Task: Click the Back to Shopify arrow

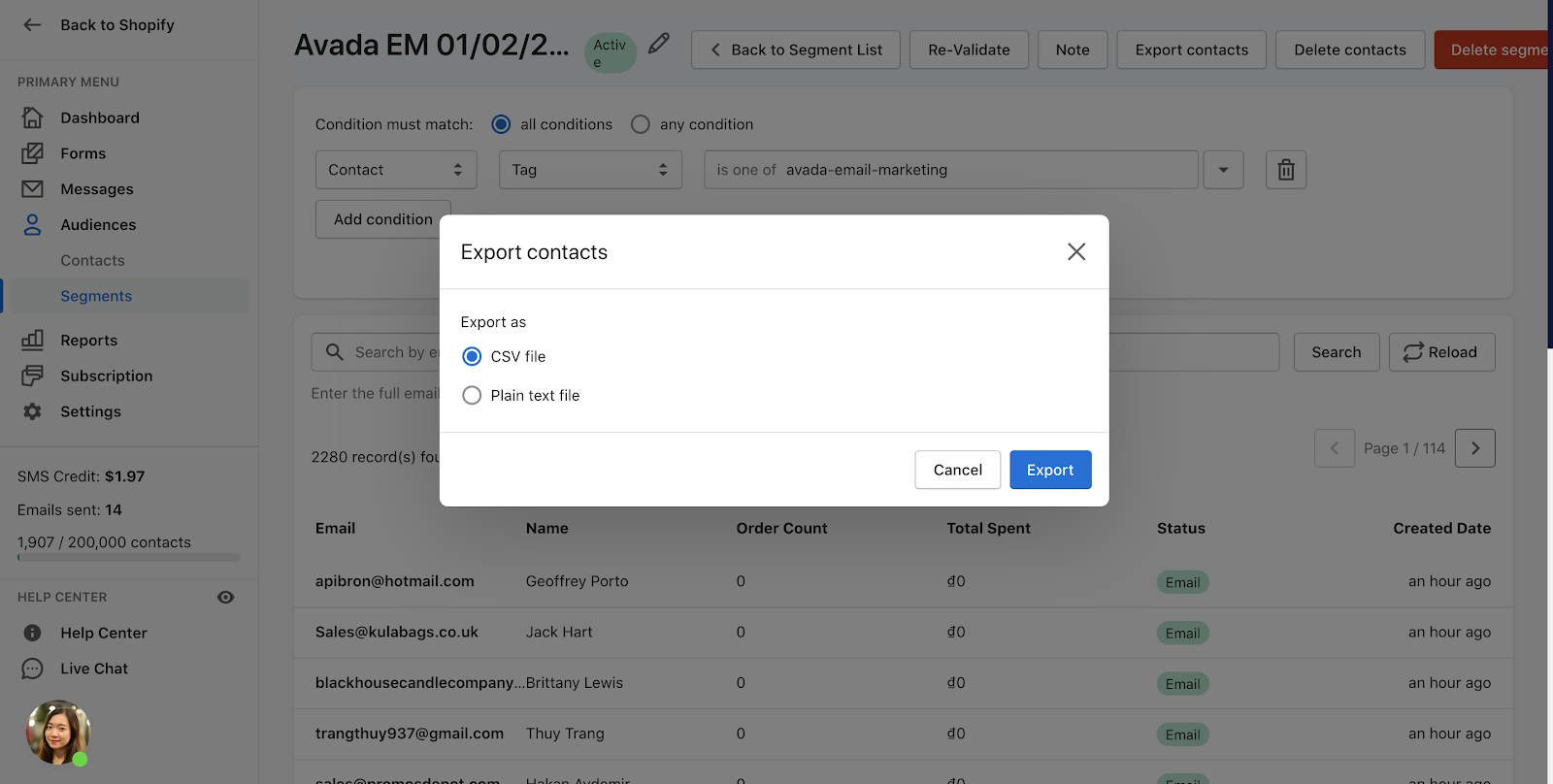Action: [32, 25]
